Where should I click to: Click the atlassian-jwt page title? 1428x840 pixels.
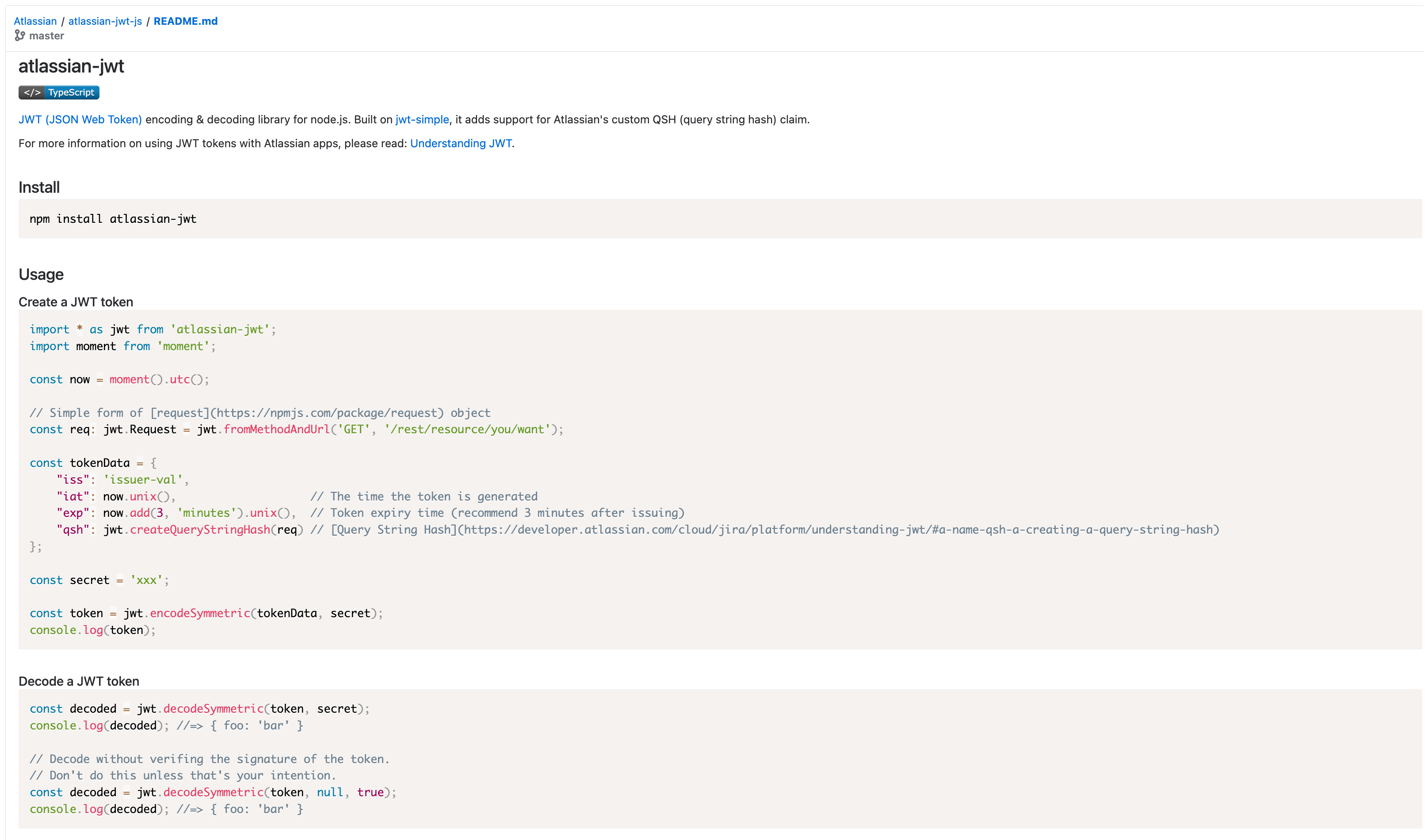click(x=72, y=66)
